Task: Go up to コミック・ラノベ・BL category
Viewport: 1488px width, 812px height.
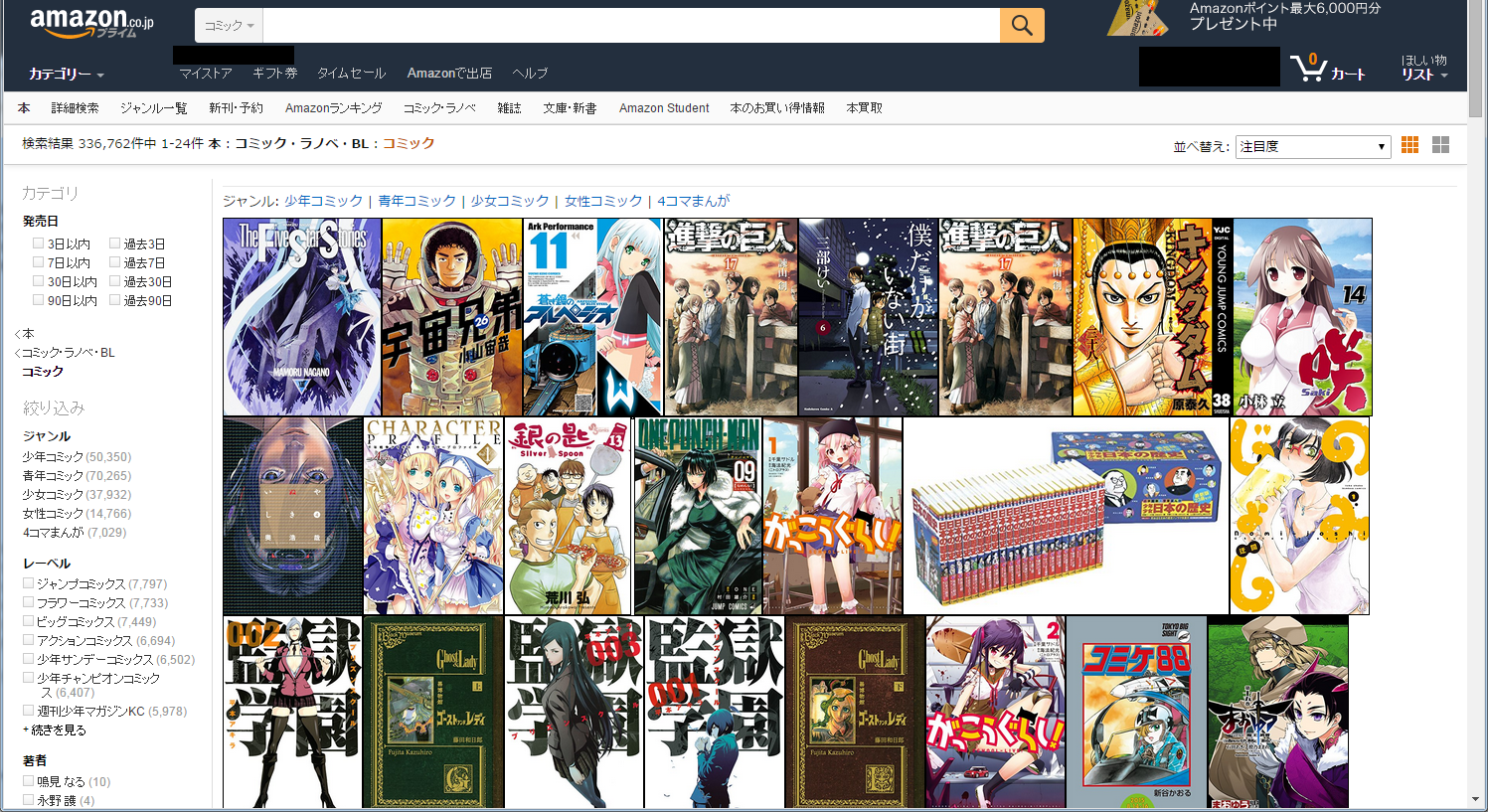Action: pyautogui.click(x=69, y=352)
